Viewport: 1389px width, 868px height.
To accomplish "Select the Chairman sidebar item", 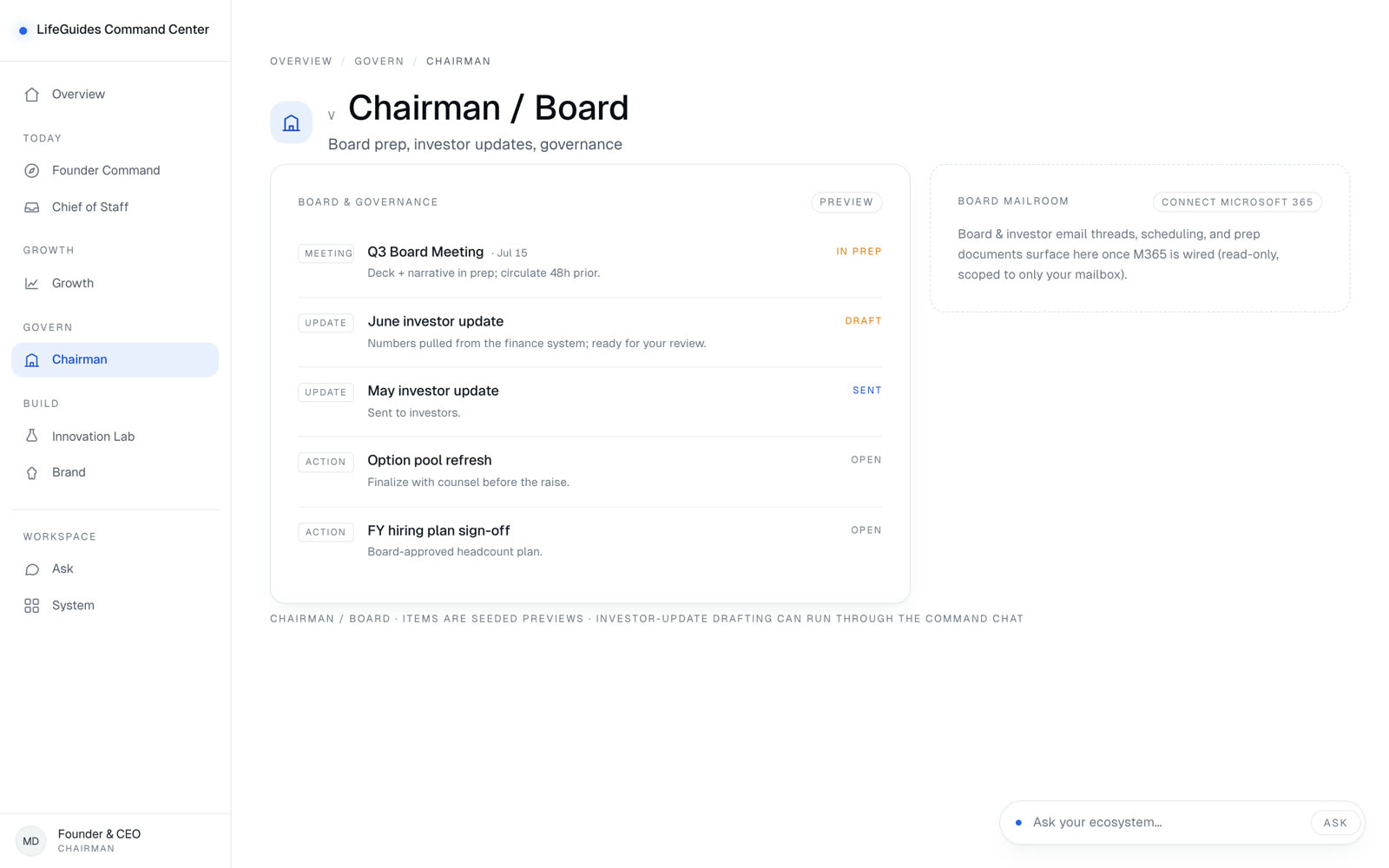I will point(115,360).
